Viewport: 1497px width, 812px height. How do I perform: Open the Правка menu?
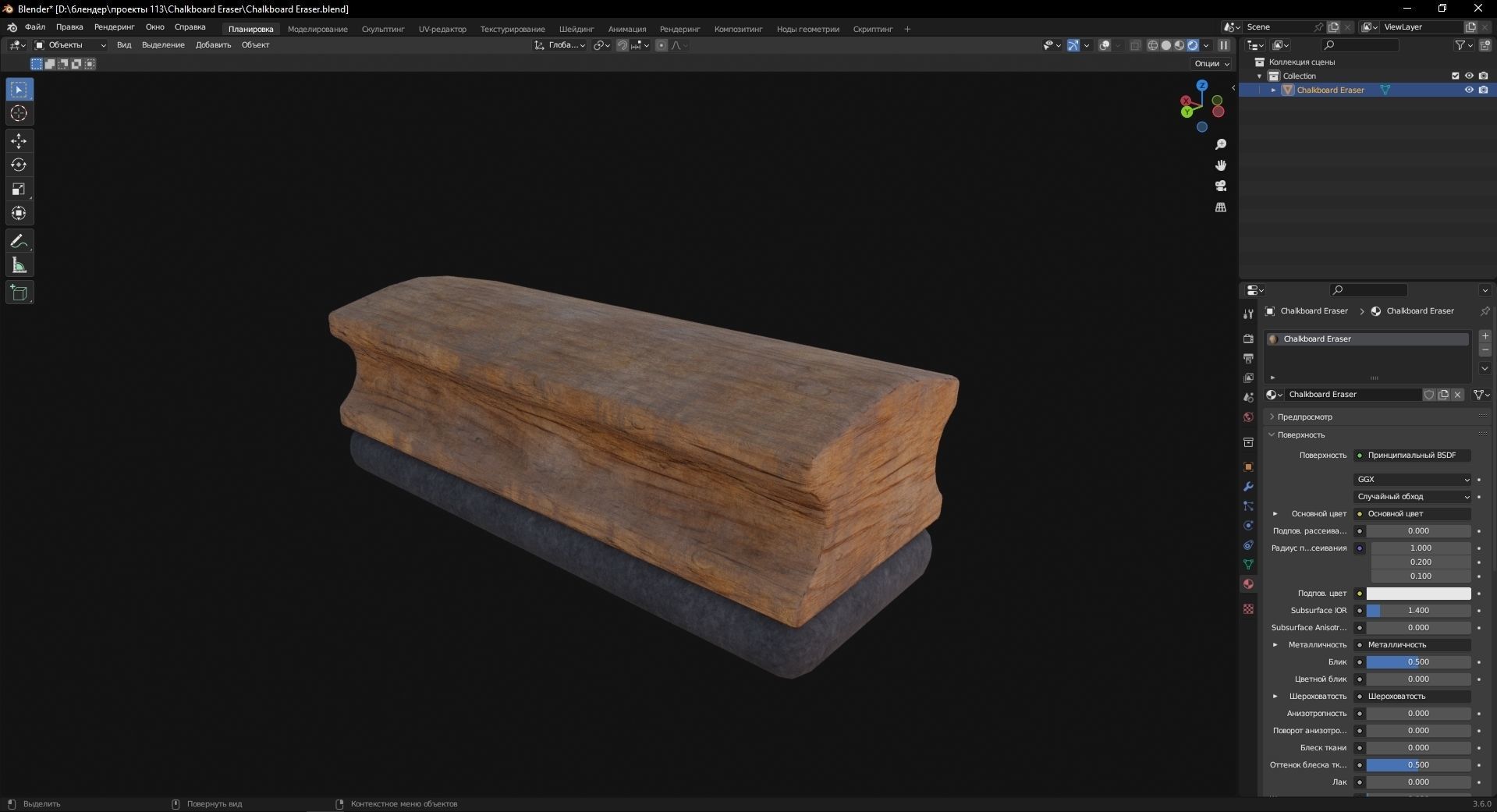(69, 27)
